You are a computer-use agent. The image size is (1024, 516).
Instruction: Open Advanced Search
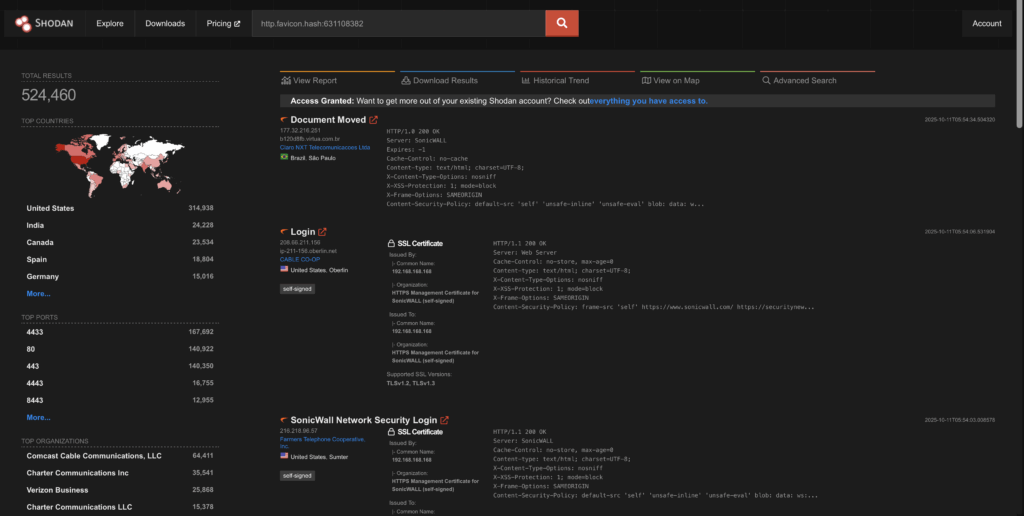point(798,80)
